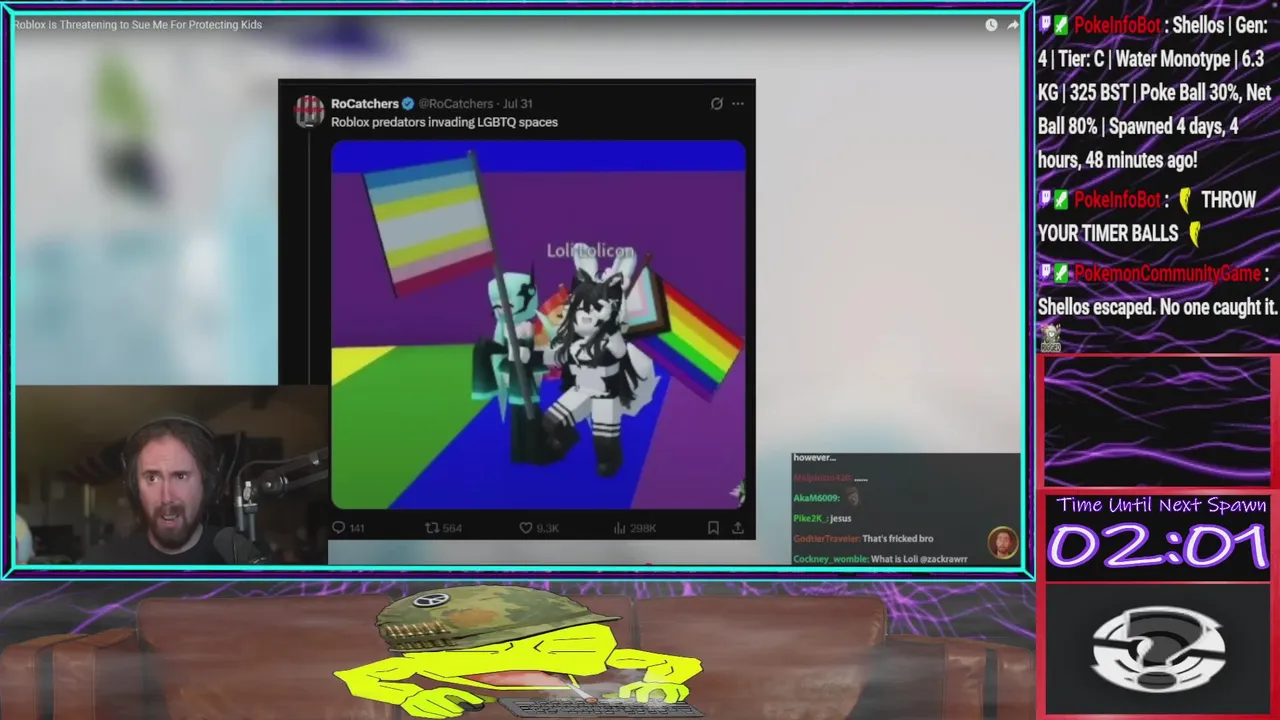Click the YouTube Watch Later clock icon
This screenshot has height=720, width=1280.
991,25
